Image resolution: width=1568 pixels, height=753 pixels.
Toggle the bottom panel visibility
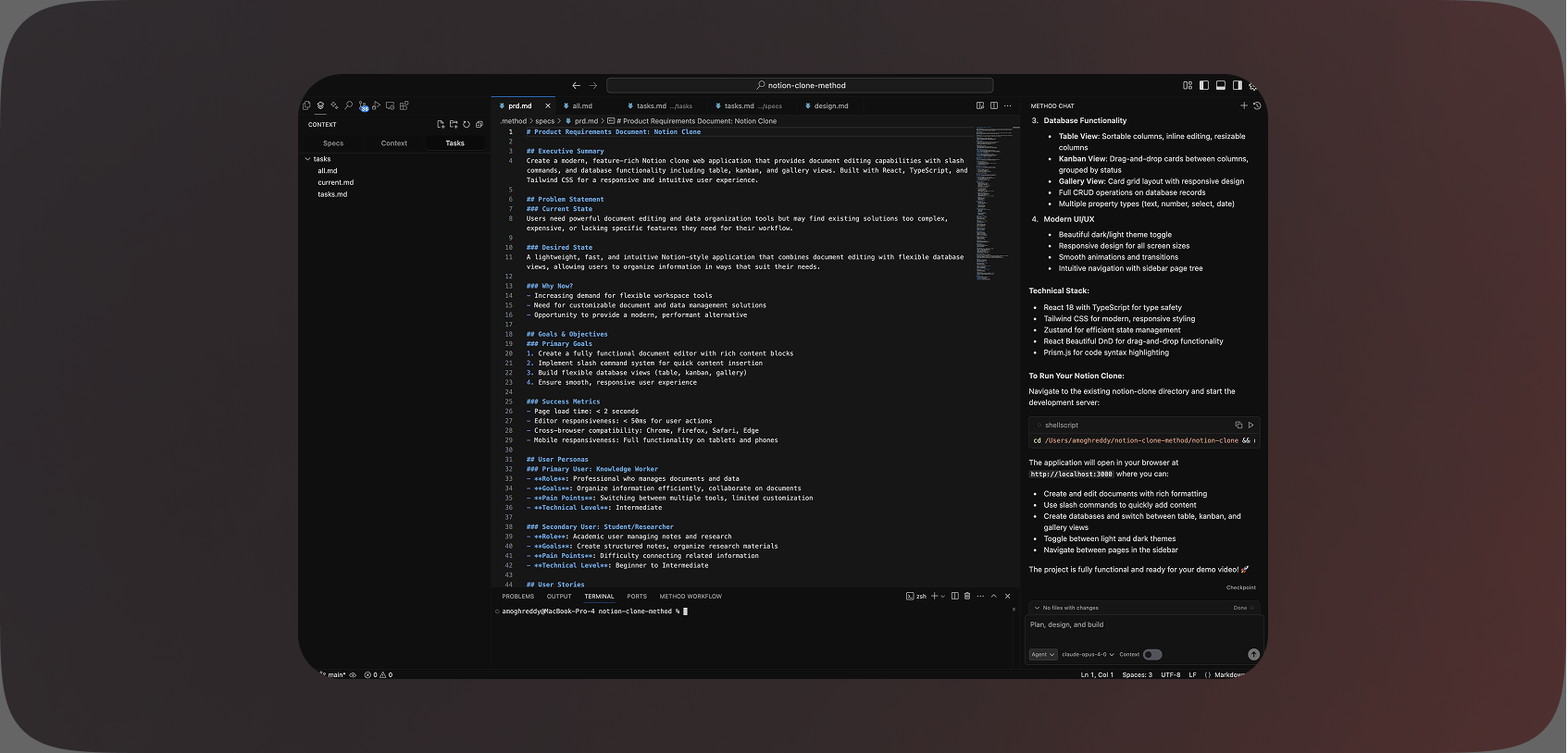[1221, 85]
